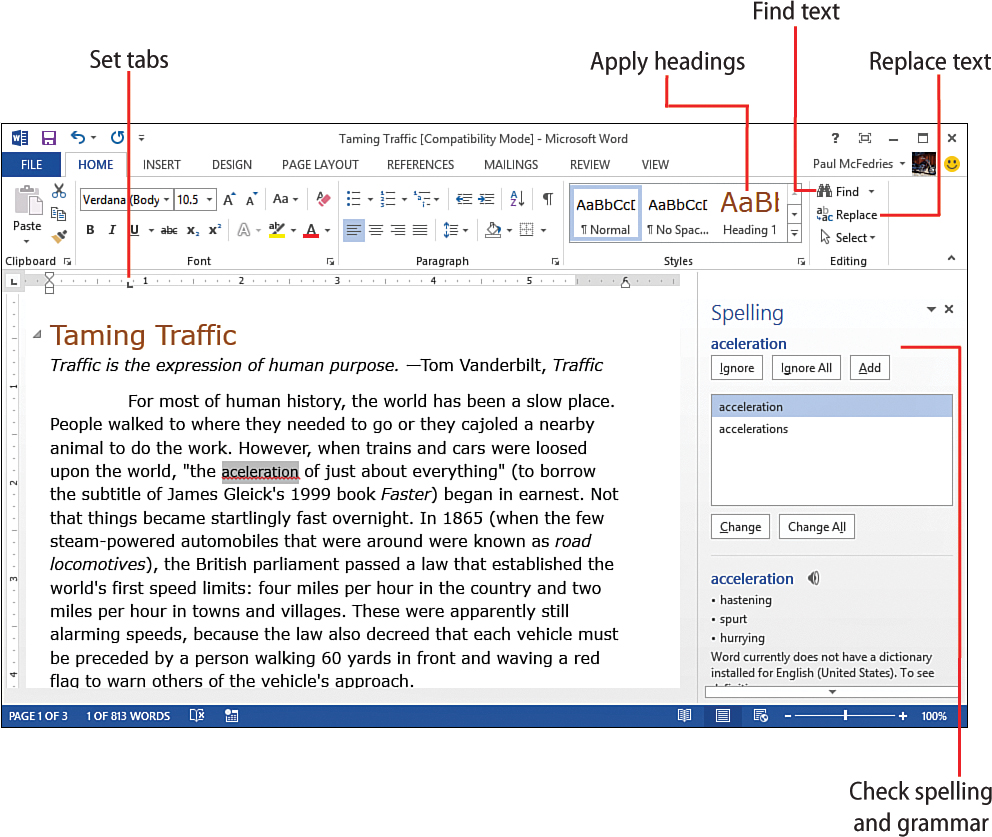
Task: Click the Replace icon in Editing
Action: point(824,214)
